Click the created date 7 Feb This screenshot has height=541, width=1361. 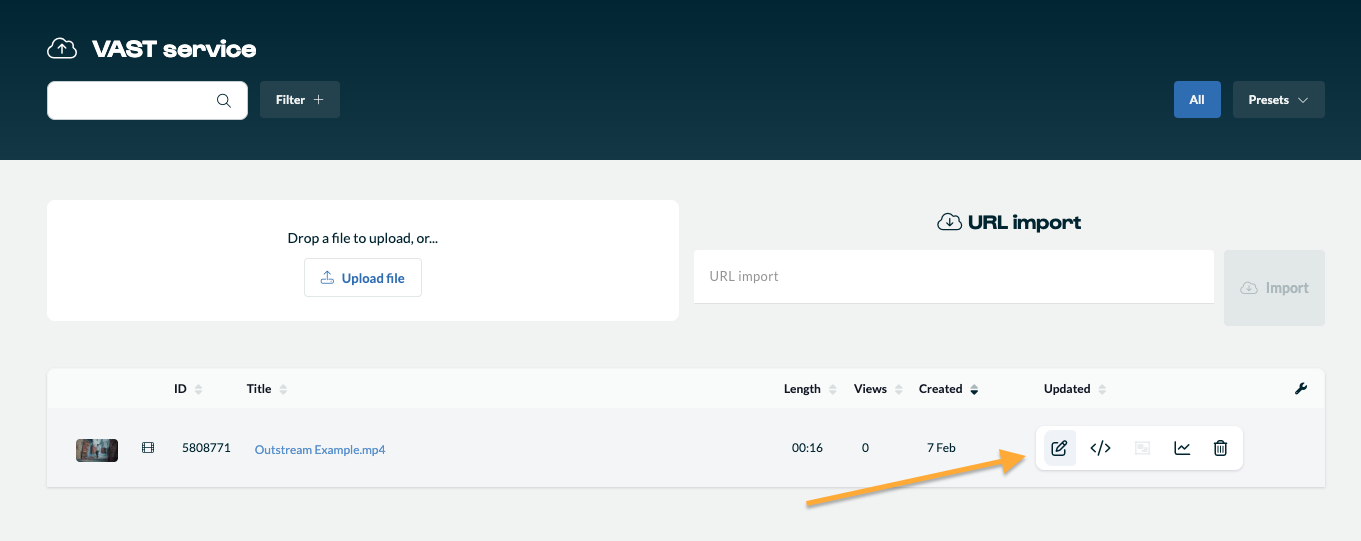941,448
